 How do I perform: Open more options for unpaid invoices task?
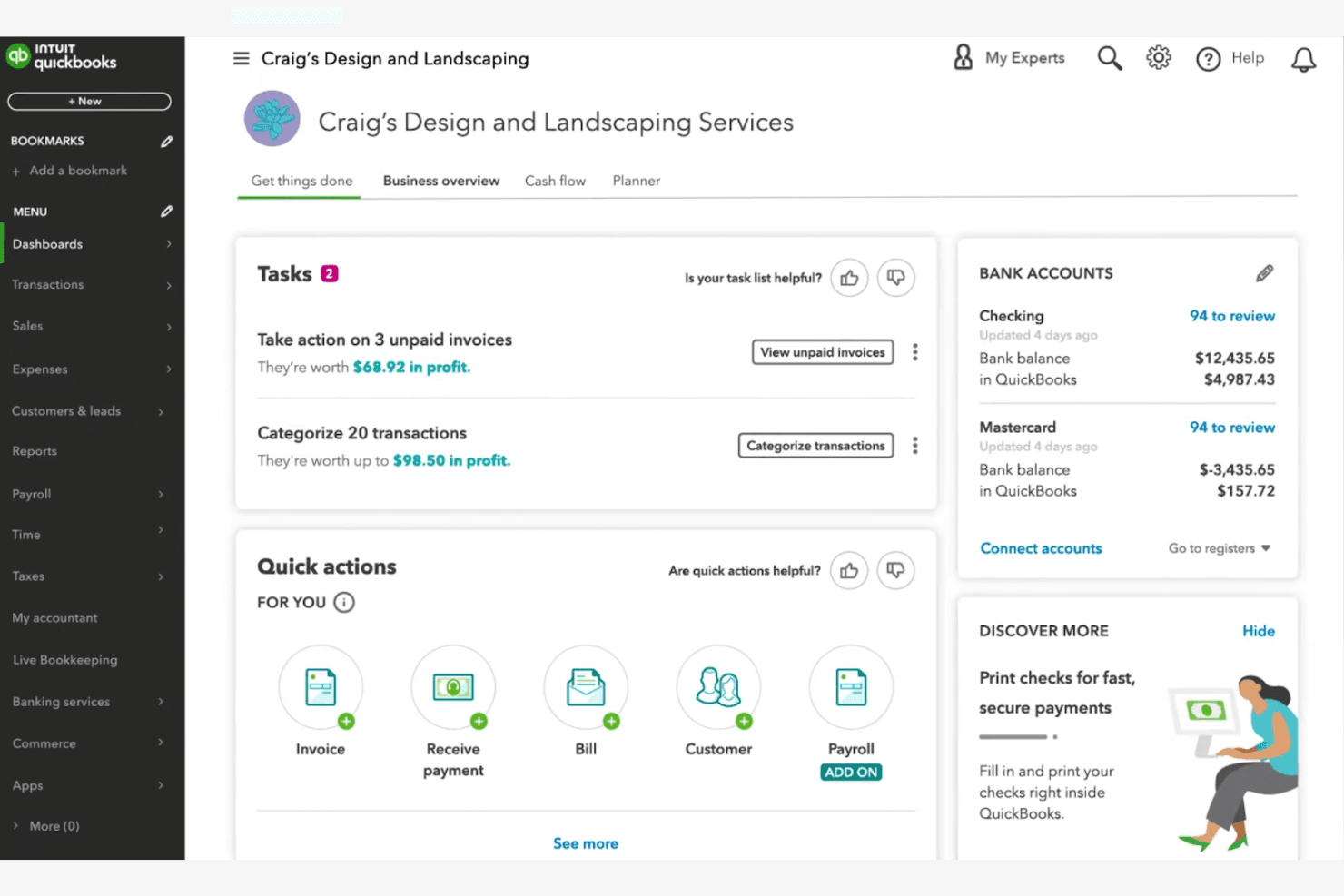[x=914, y=352]
